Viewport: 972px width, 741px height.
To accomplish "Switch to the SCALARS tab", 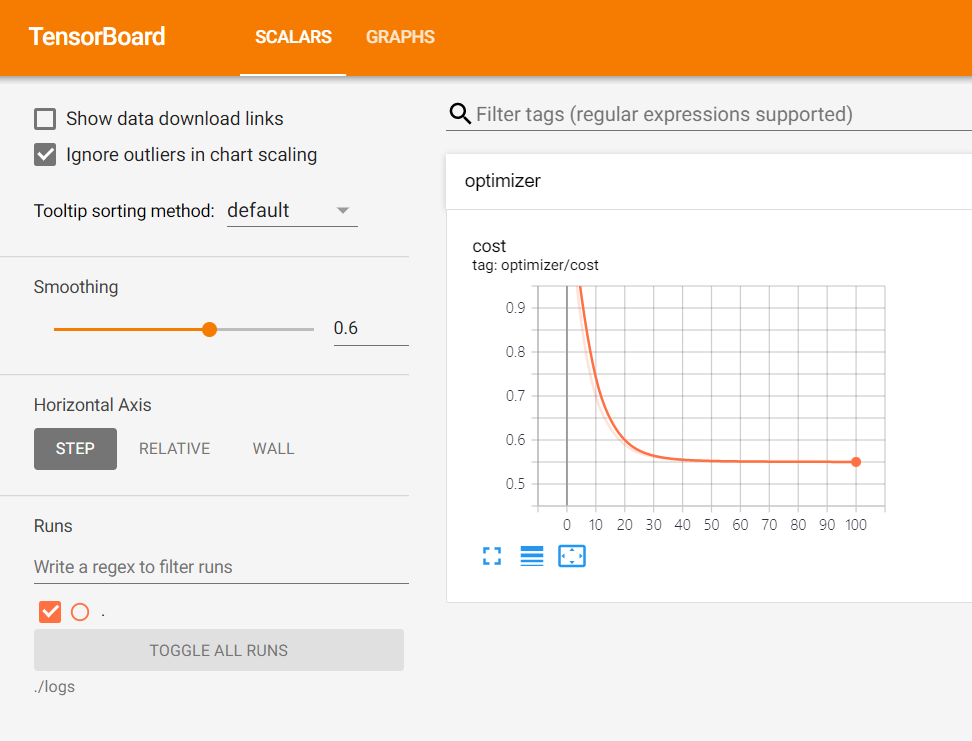I will pos(293,37).
